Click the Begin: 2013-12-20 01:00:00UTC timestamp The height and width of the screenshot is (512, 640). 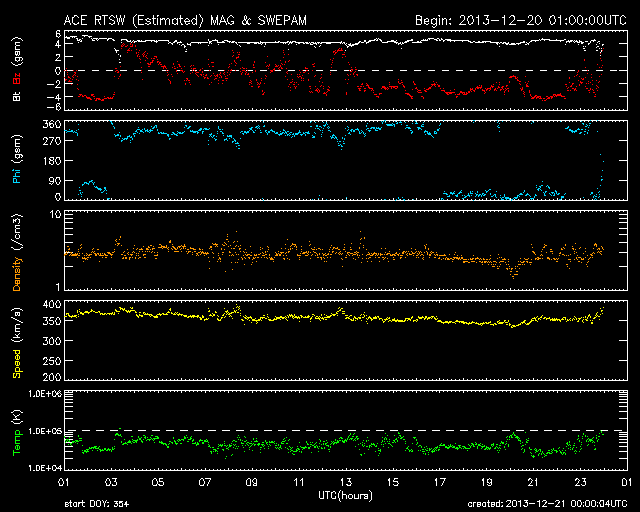(521, 20)
